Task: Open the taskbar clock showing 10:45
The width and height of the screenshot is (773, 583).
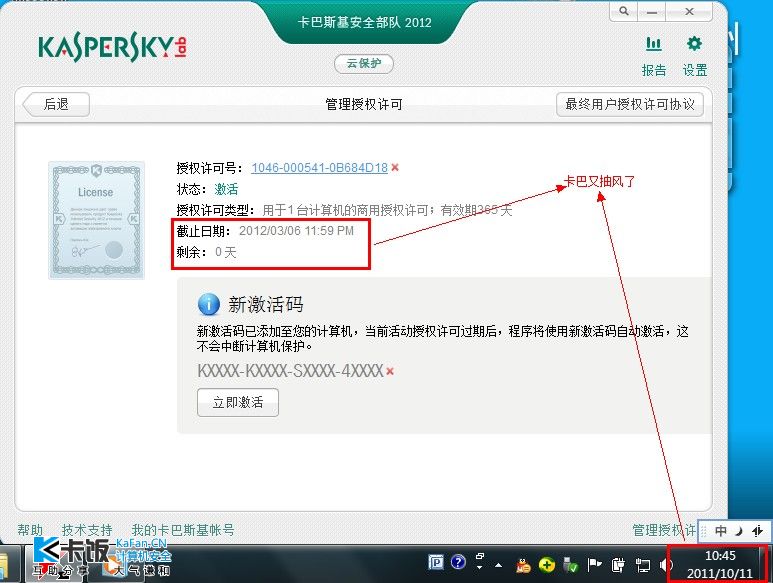Action: [720, 565]
